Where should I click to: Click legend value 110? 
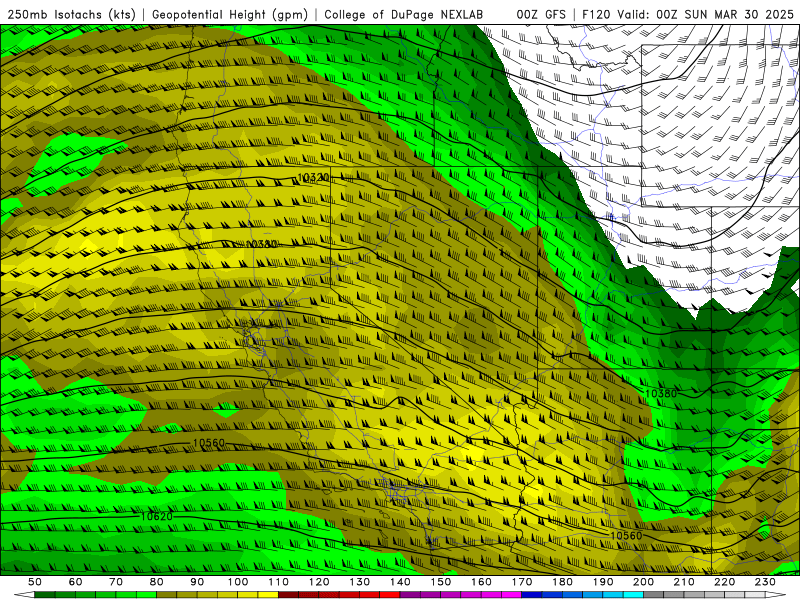click(x=278, y=582)
